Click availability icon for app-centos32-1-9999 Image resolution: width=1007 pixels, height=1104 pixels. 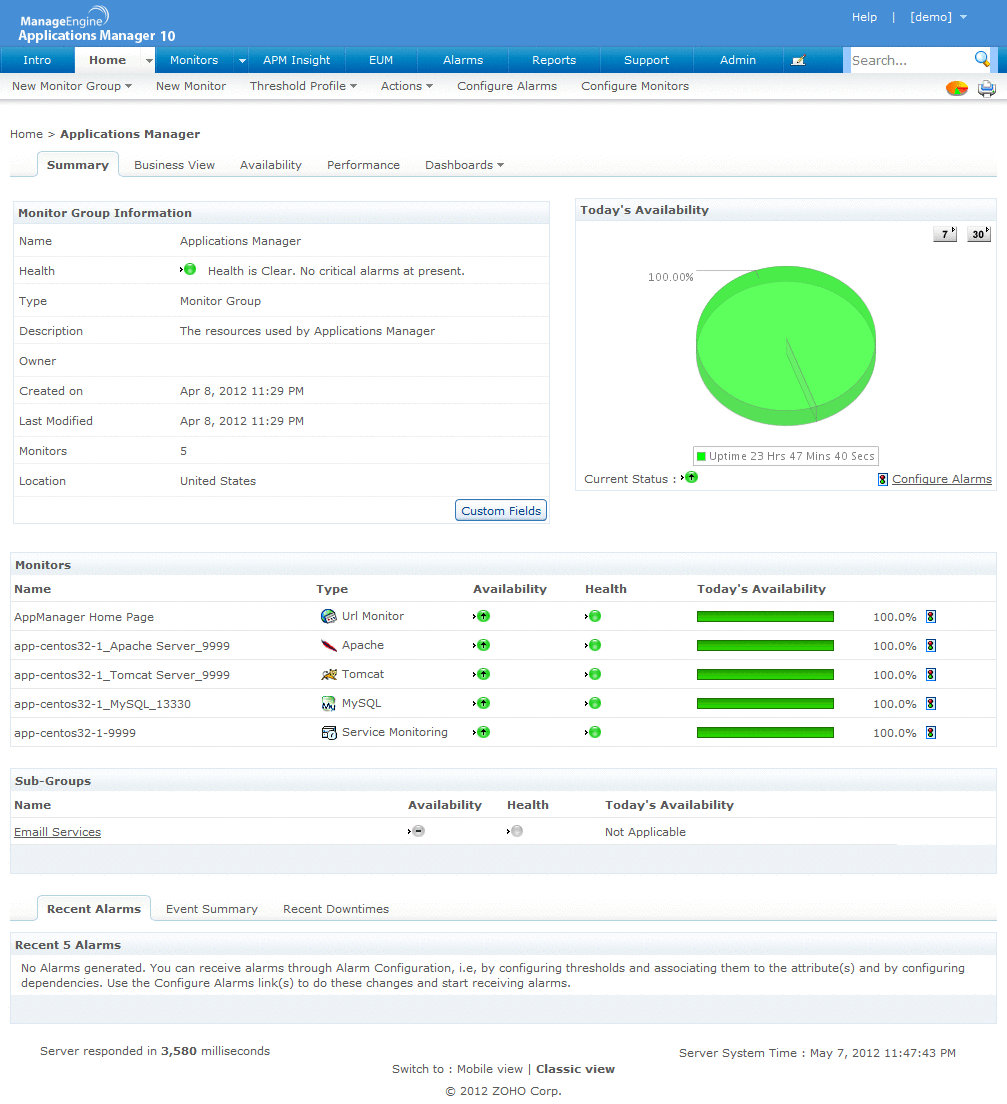(x=483, y=732)
